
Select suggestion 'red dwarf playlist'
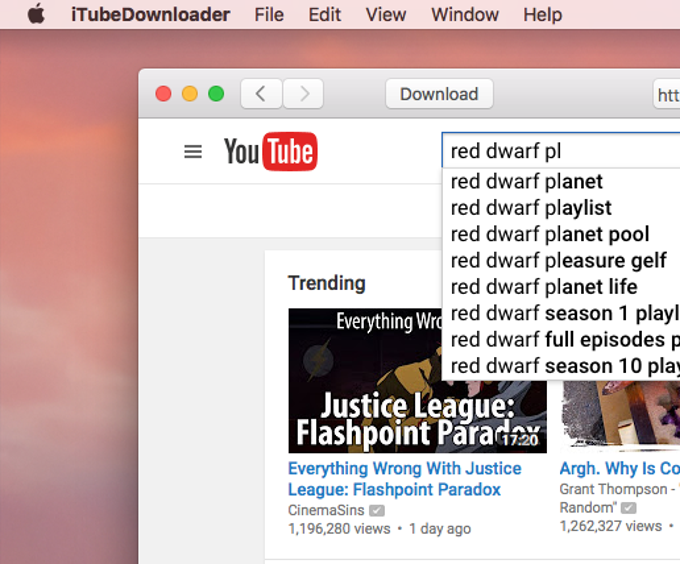tap(561, 208)
